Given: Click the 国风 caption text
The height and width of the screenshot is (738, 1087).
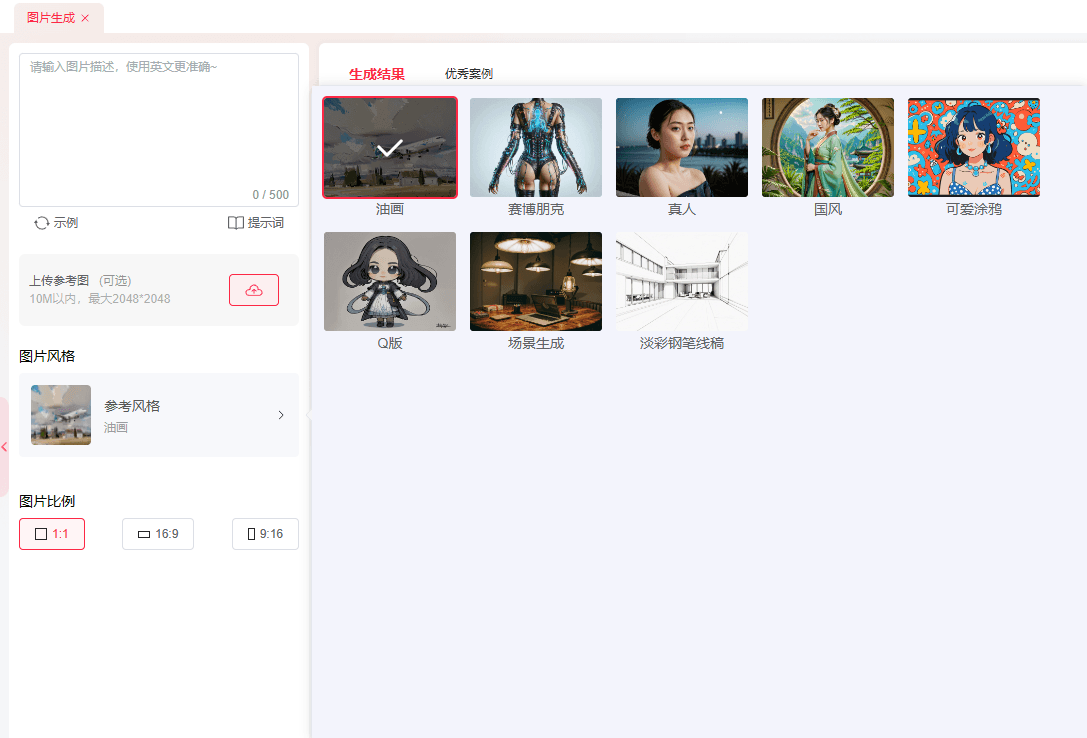Looking at the screenshot, I should coord(828,209).
